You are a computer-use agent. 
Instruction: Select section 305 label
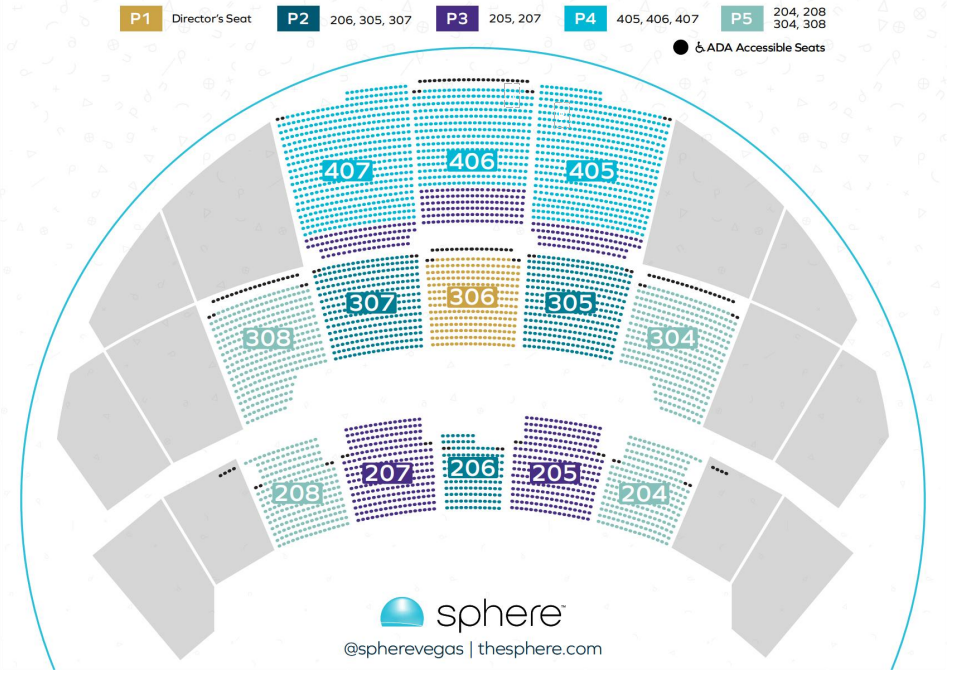click(570, 303)
